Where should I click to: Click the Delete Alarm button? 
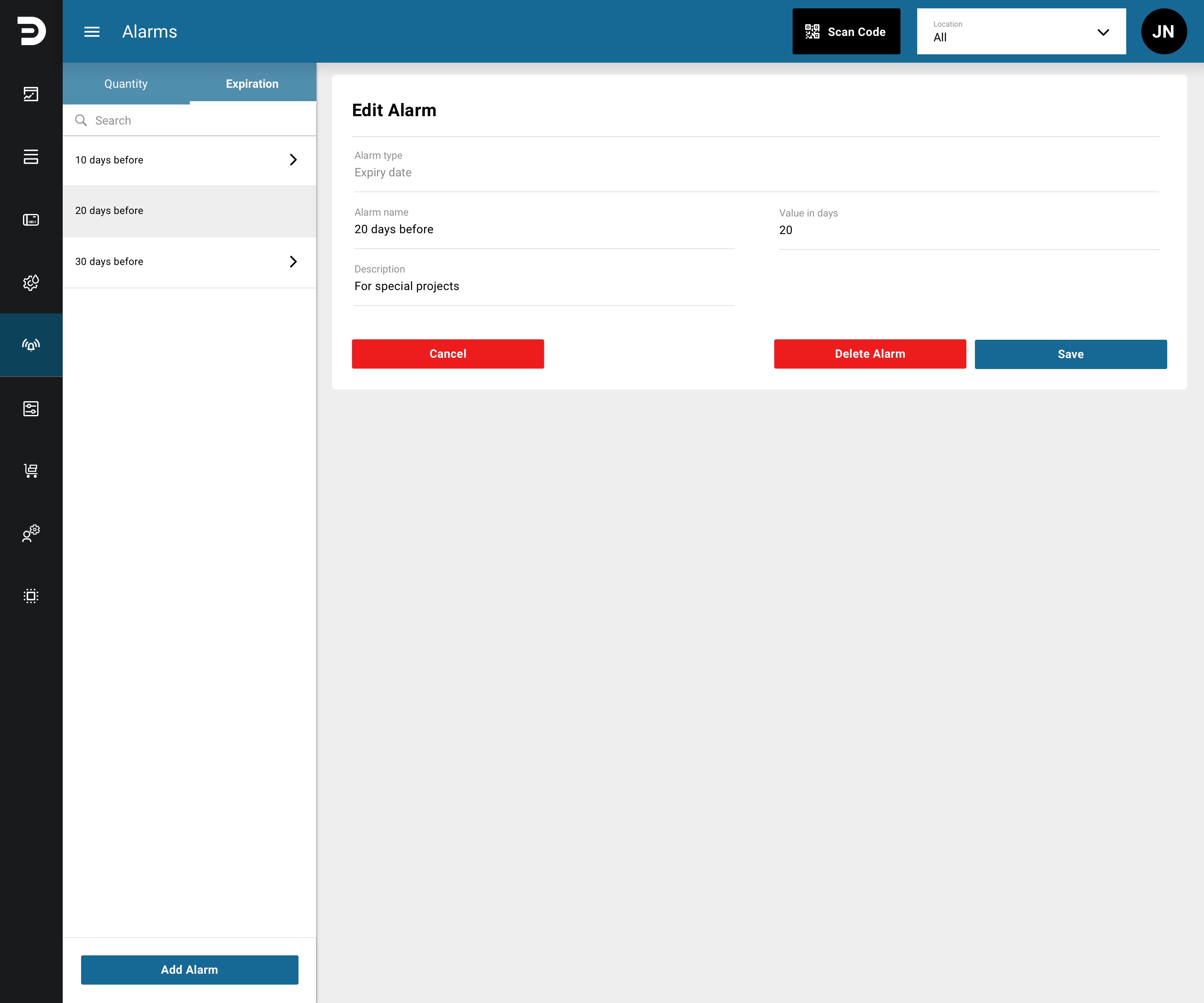coord(870,354)
